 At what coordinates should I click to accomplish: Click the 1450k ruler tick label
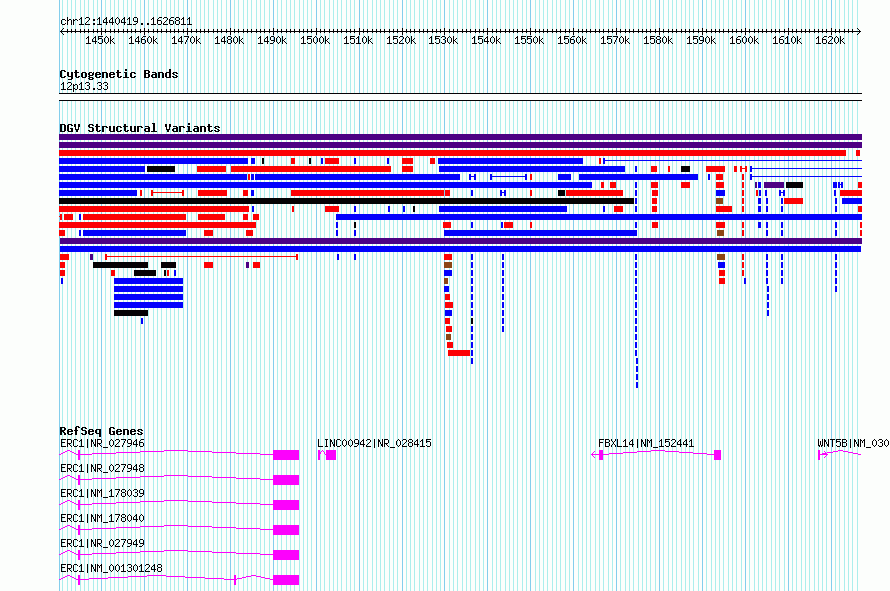pos(100,41)
